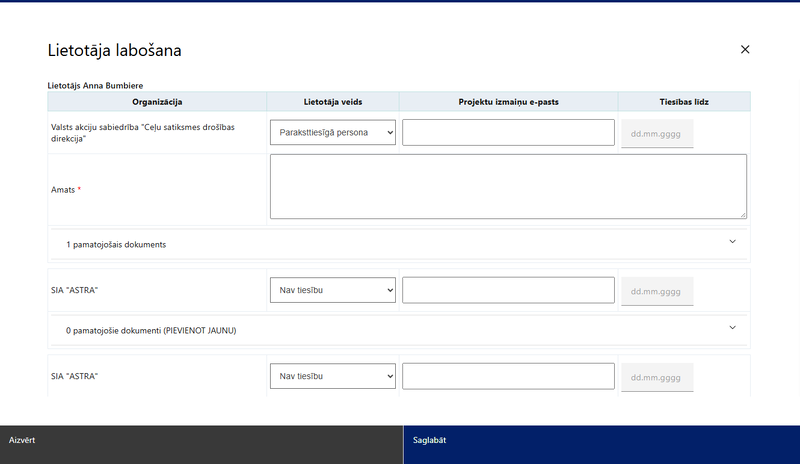Screen dimensions: 800x464
Task: Click the Organizācija column header
Action: 157,102
